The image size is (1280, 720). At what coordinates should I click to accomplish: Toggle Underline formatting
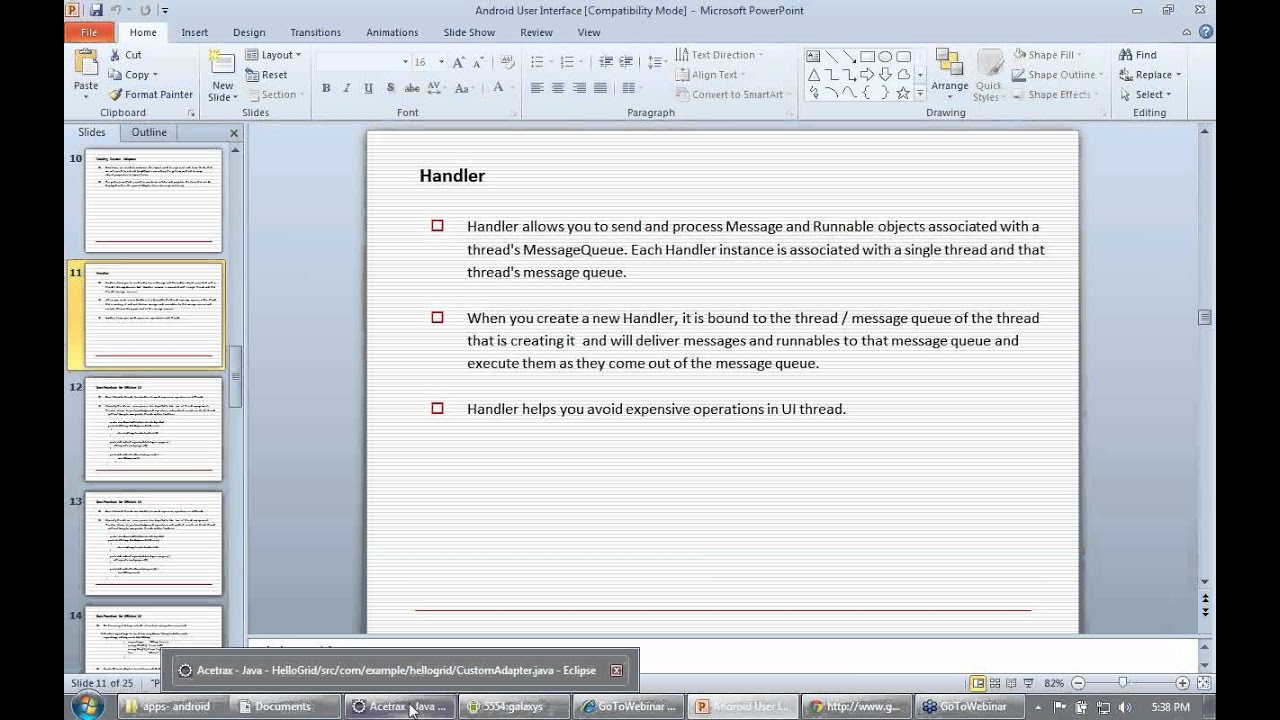click(x=368, y=88)
